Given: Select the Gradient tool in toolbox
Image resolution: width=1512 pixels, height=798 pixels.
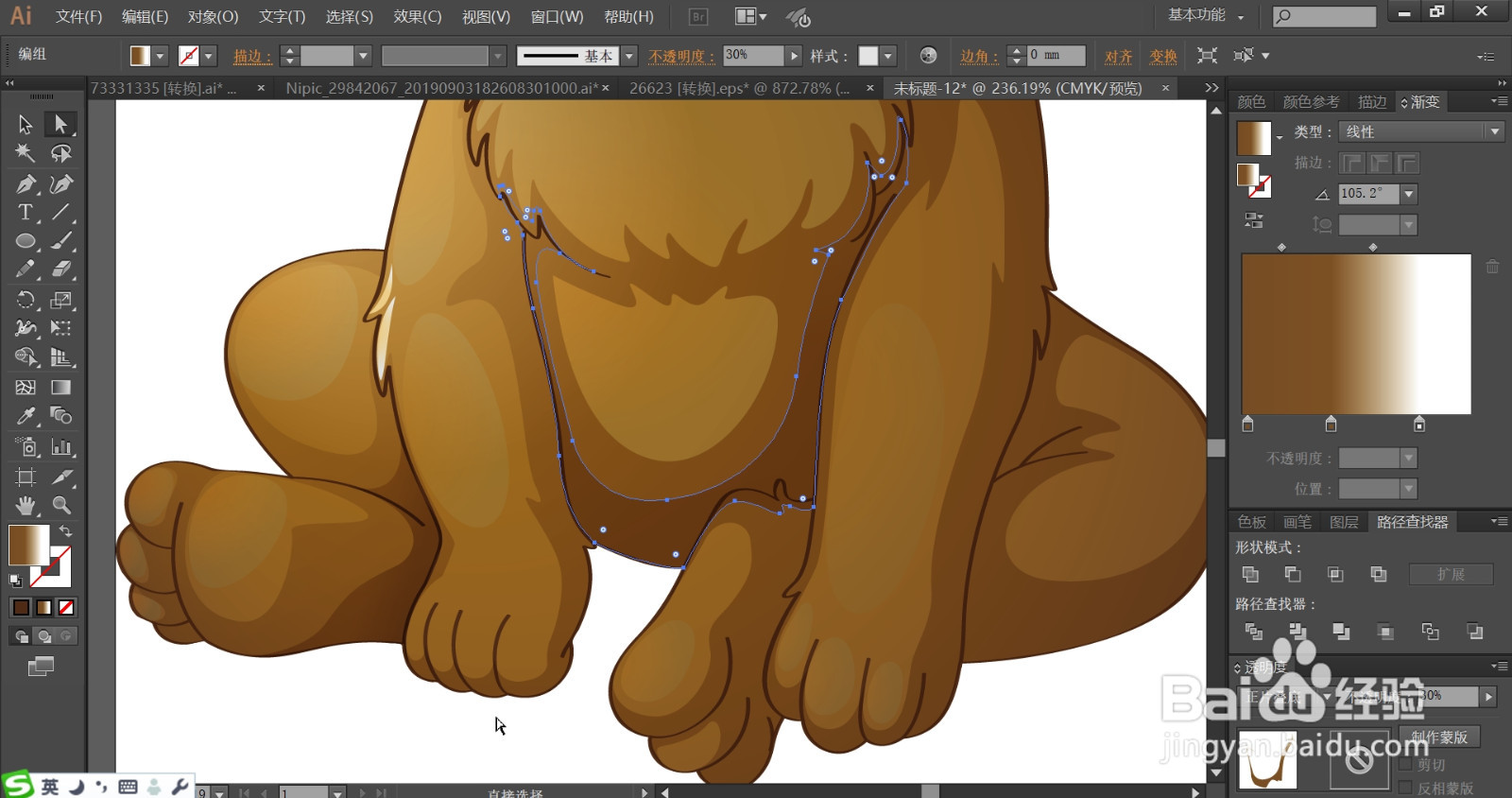Looking at the screenshot, I should coord(60,387).
